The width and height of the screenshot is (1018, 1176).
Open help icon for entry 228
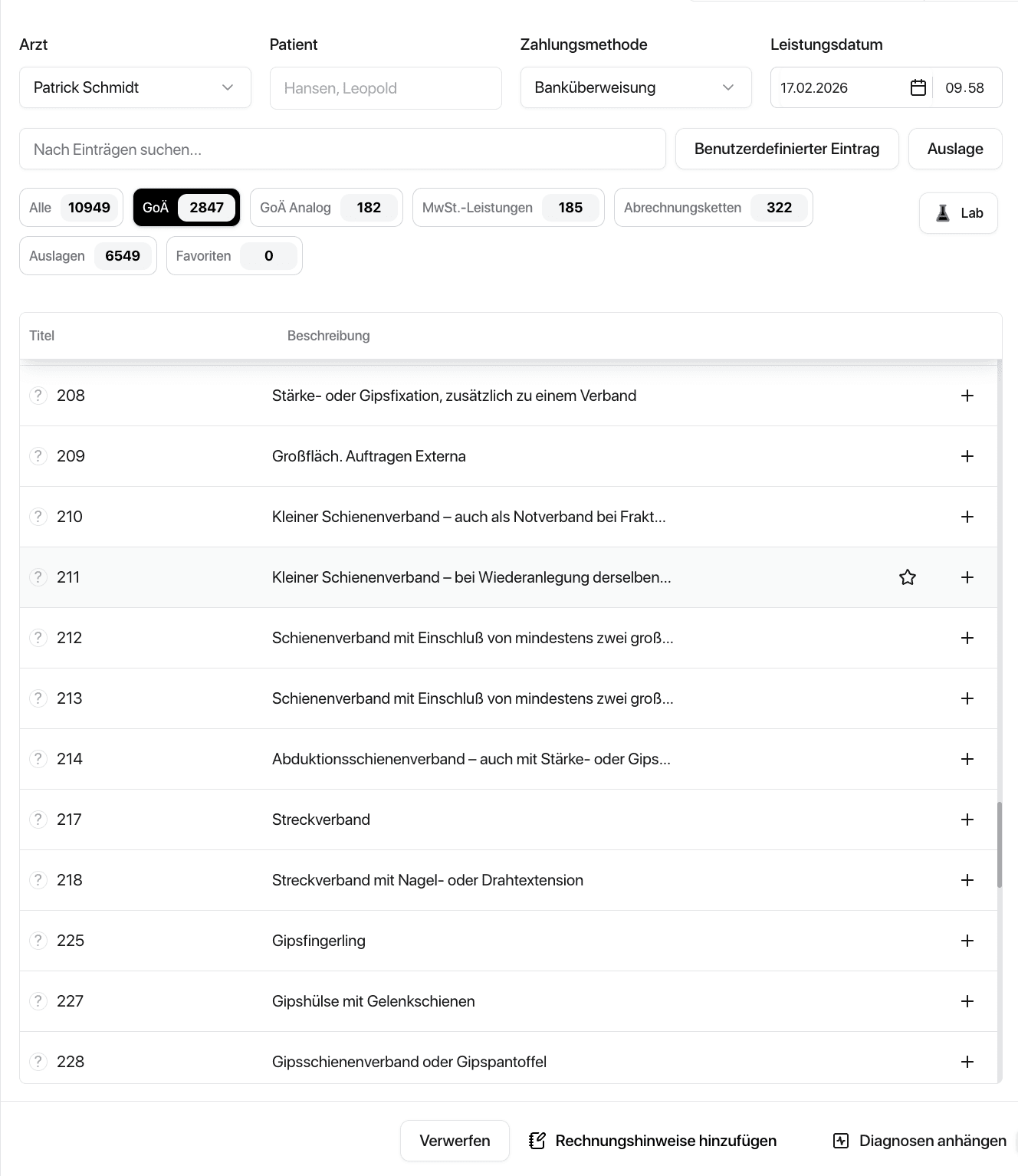pos(38,1062)
